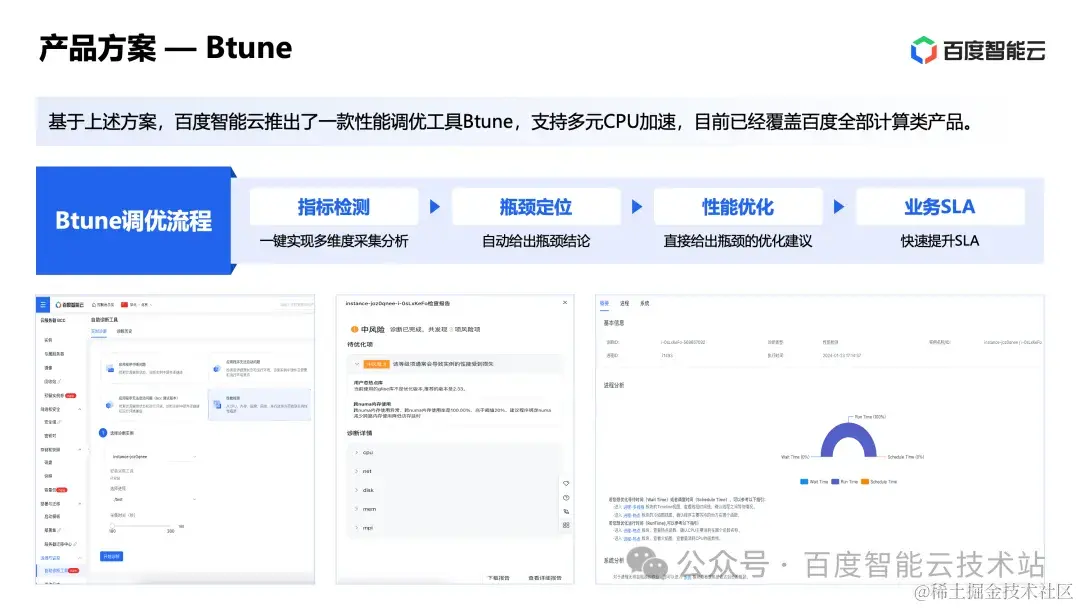Viewport: 1080px width, 608px height.
Task: Close the instance inspection report dialog
Action: point(565,303)
